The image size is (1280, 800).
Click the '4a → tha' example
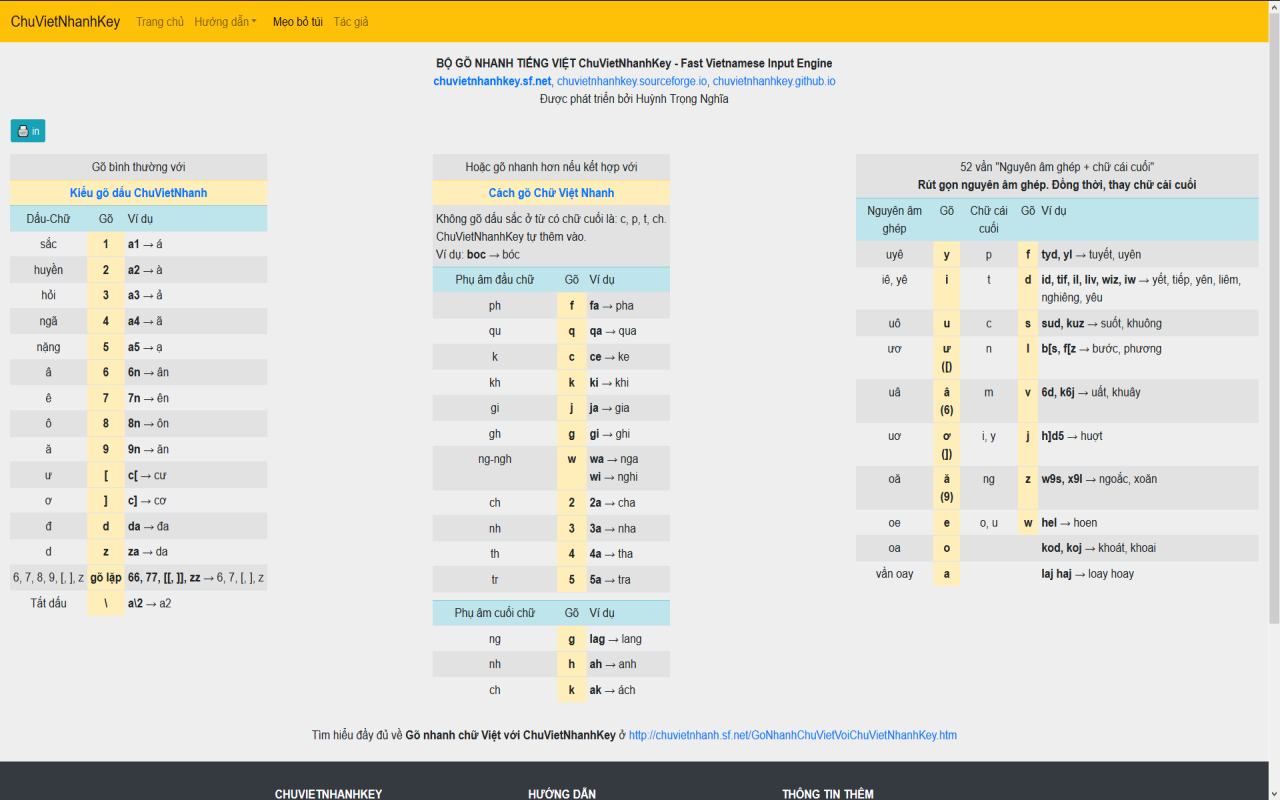click(x=611, y=554)
